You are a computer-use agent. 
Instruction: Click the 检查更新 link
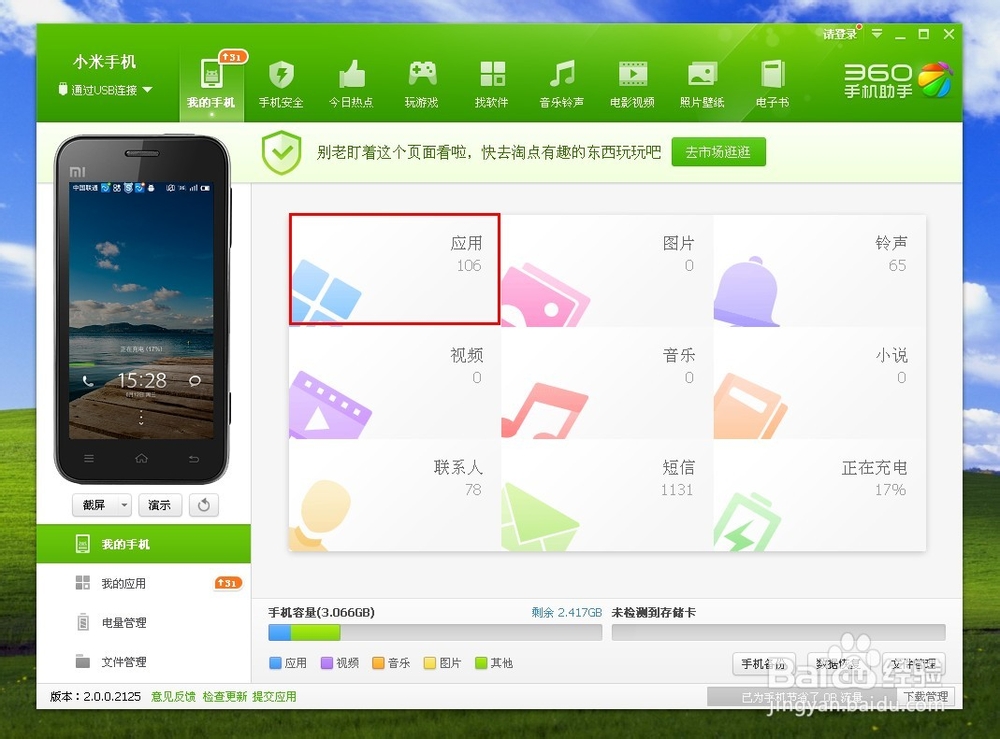pyautogui.click(x=224, y=696)
